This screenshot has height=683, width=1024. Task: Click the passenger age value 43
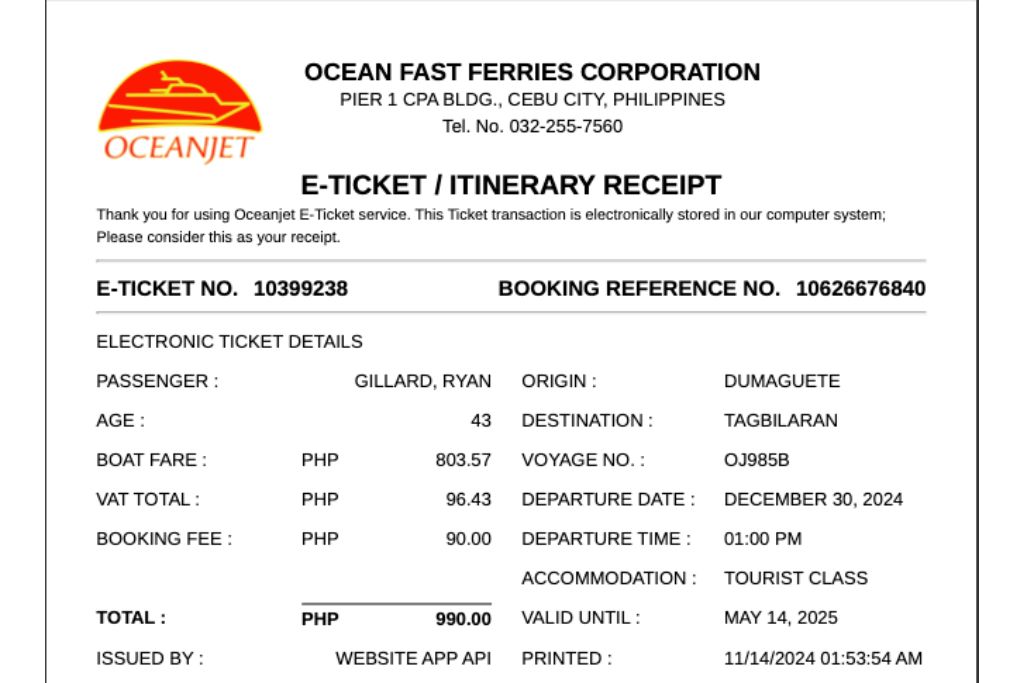pos(481,421)
